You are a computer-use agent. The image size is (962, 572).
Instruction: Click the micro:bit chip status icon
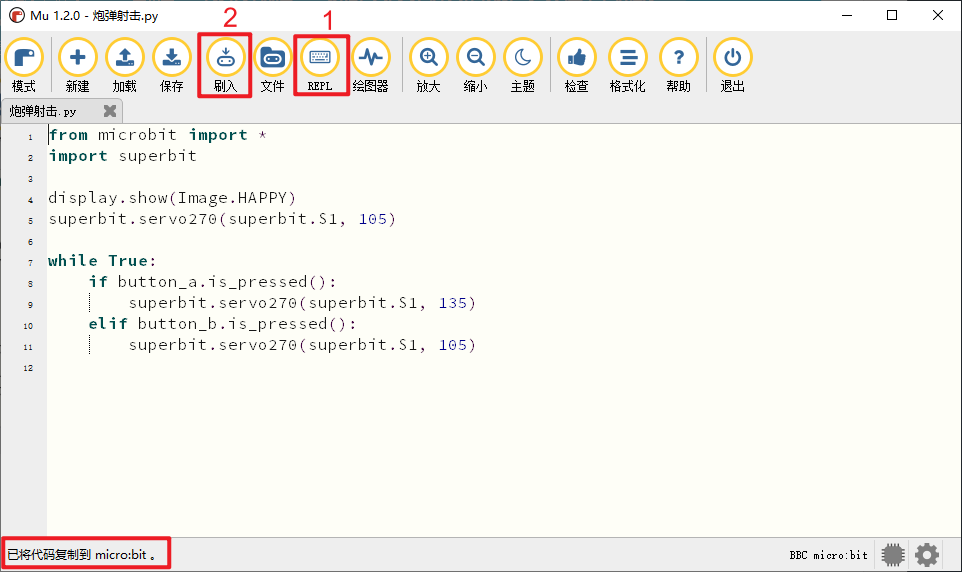click(893, 554)
